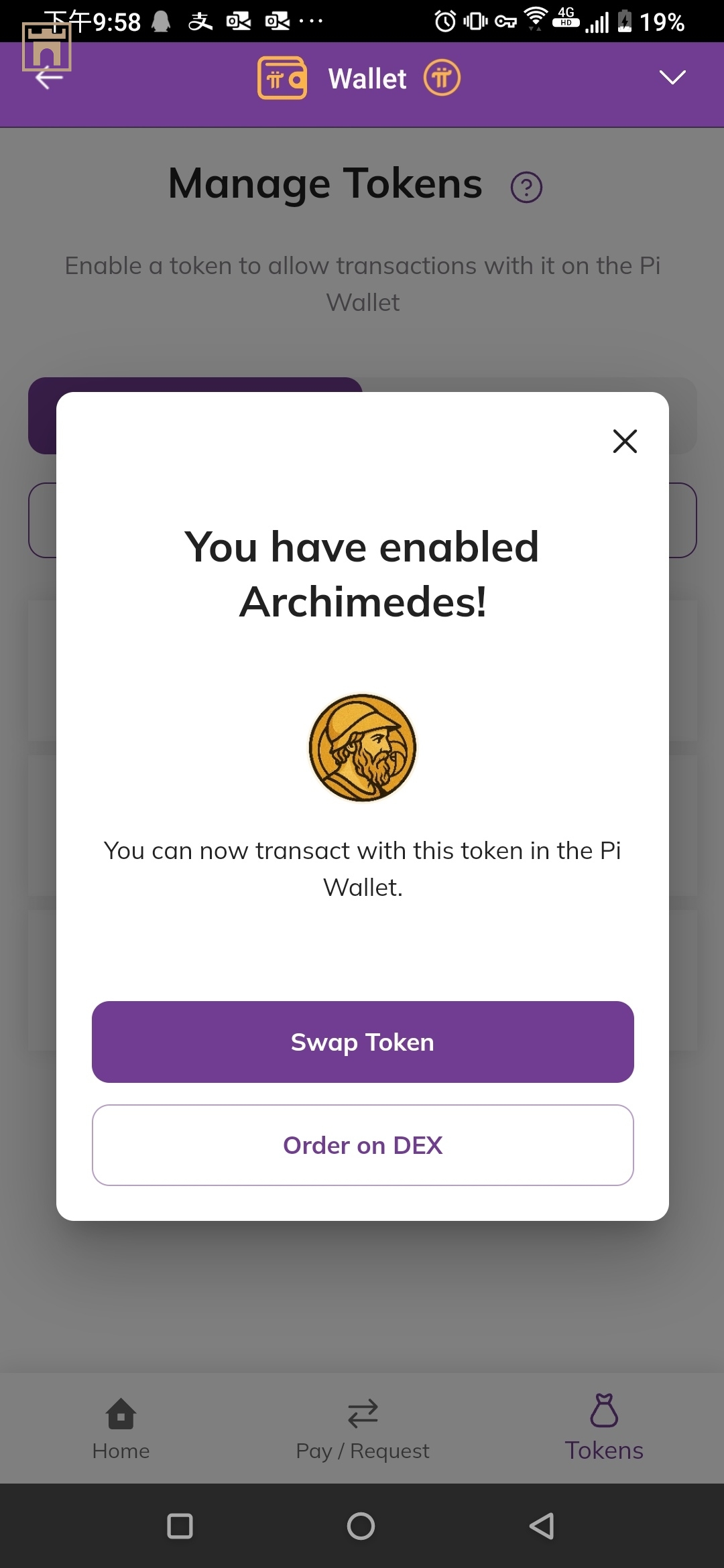Tap the orange wallet icon
The height and width of the screenshot is (1568, 724).
282,78
